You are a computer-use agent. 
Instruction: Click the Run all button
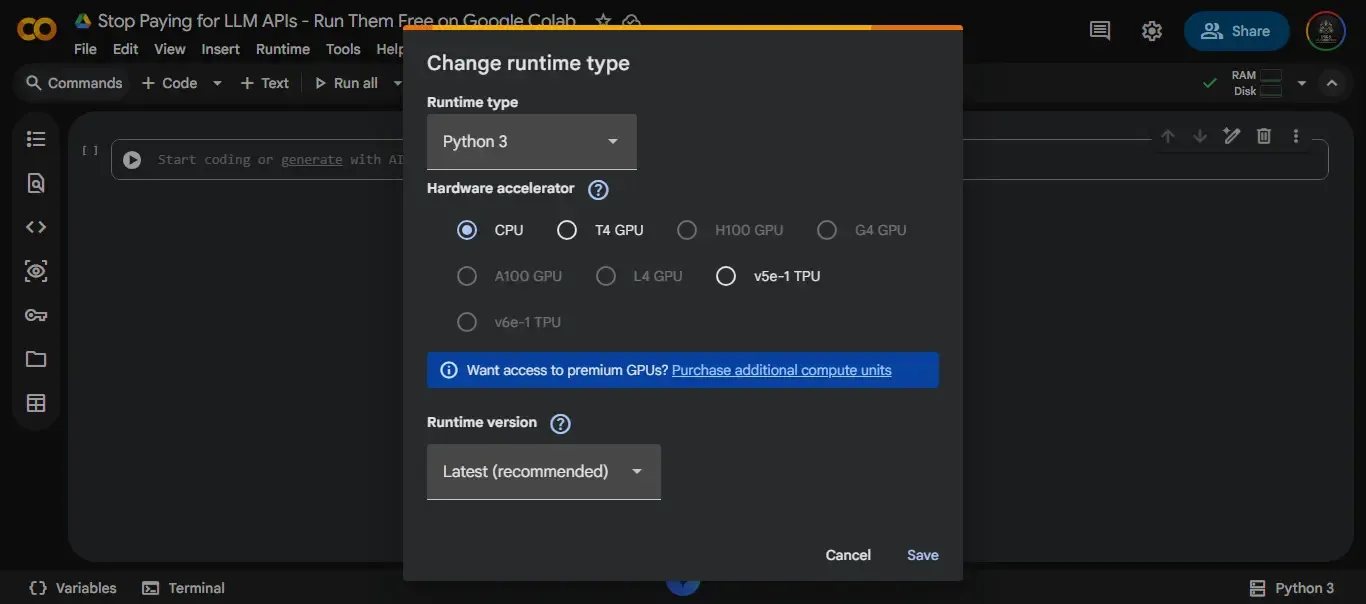(x=346, y=83)
